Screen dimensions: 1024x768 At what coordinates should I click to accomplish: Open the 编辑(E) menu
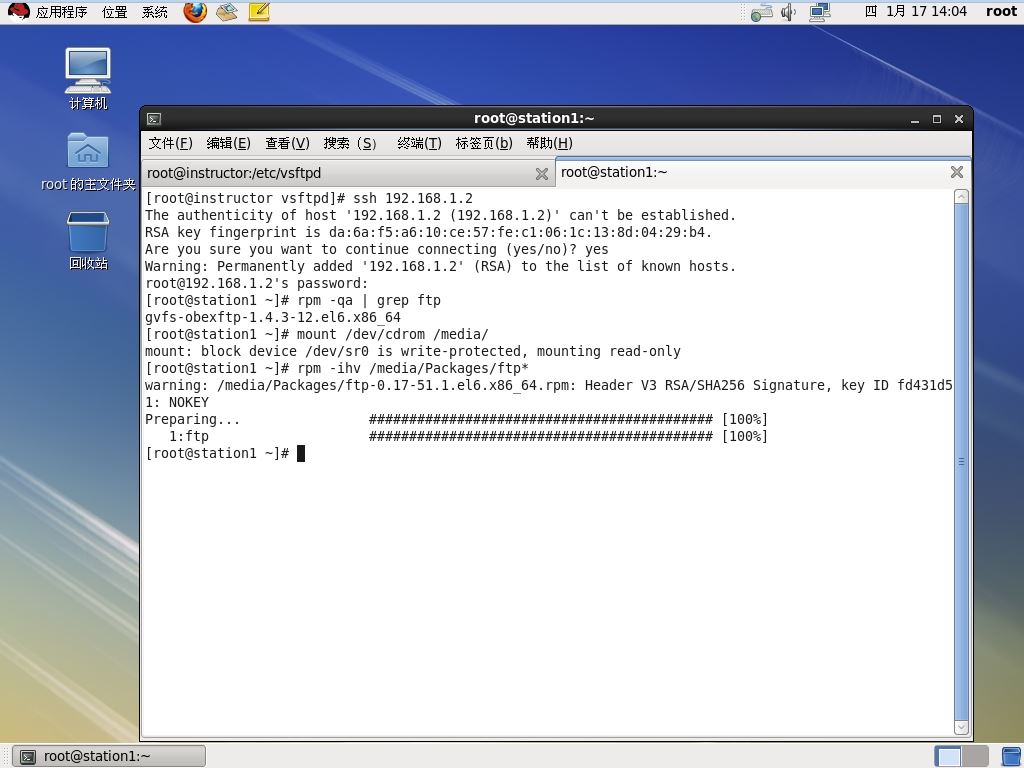coord(229,143)
